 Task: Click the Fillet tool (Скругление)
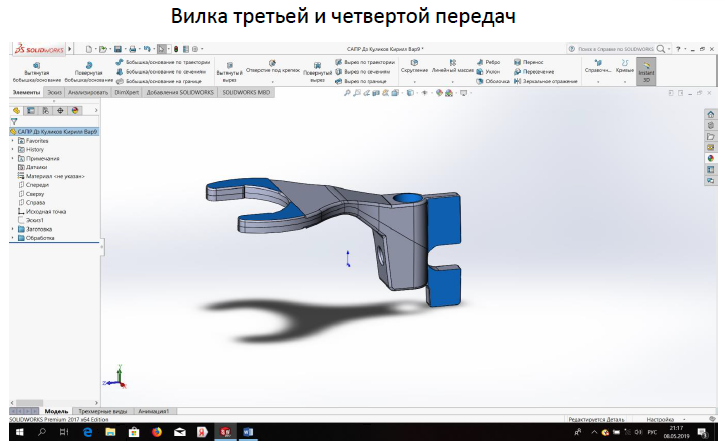coord(414,67)
